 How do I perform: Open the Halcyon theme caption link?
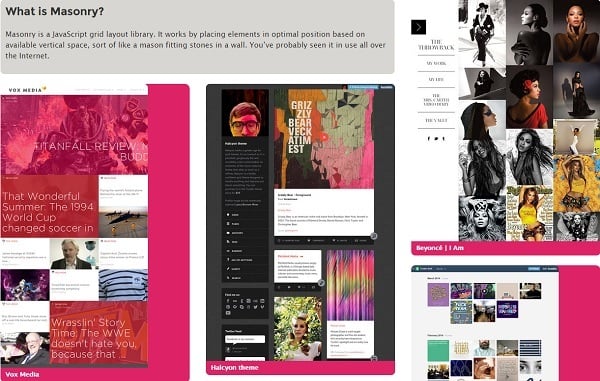click(x=234, y=368)
